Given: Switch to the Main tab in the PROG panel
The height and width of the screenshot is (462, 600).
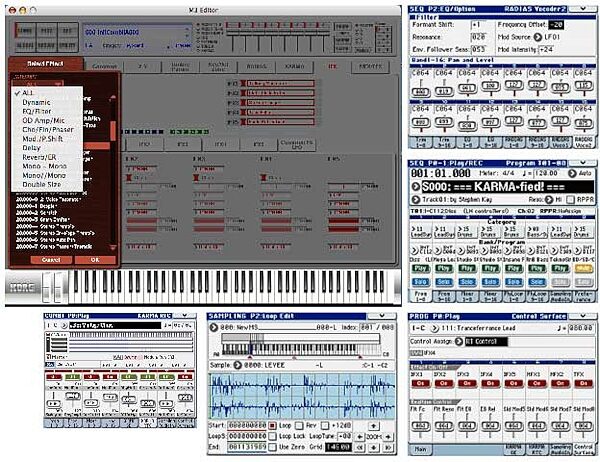Looking at the screenshot, I should point(421,449).
